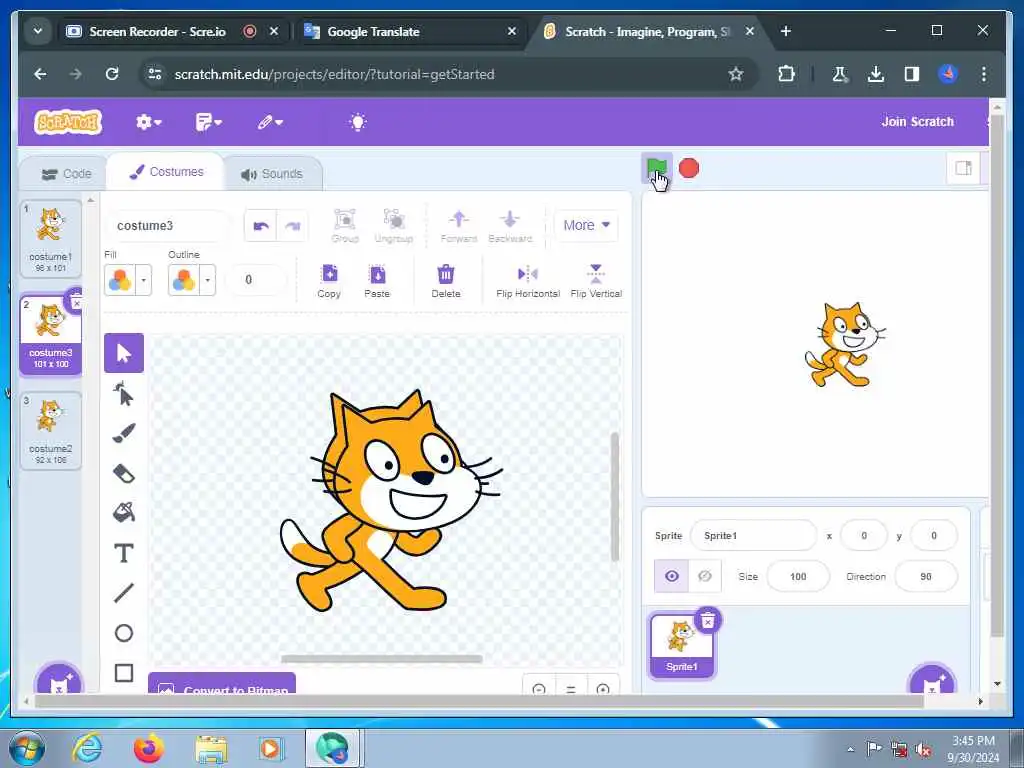Switch to the Costumes tab

click(x=167, y=172)
